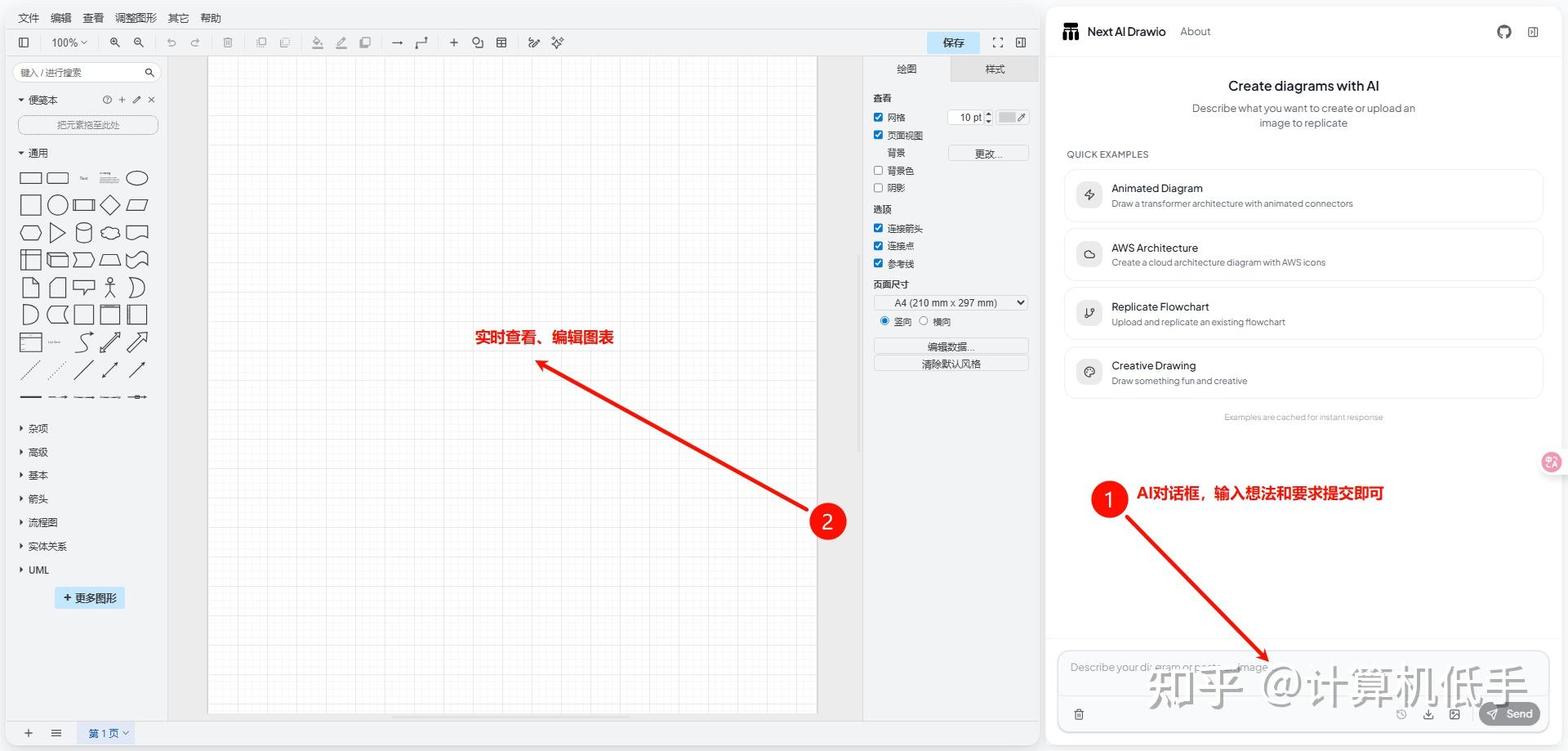The height and width of the screenshot is (751, 1568).
Task: Open the About link in the AI panel
Action: tap(1195, 32)
